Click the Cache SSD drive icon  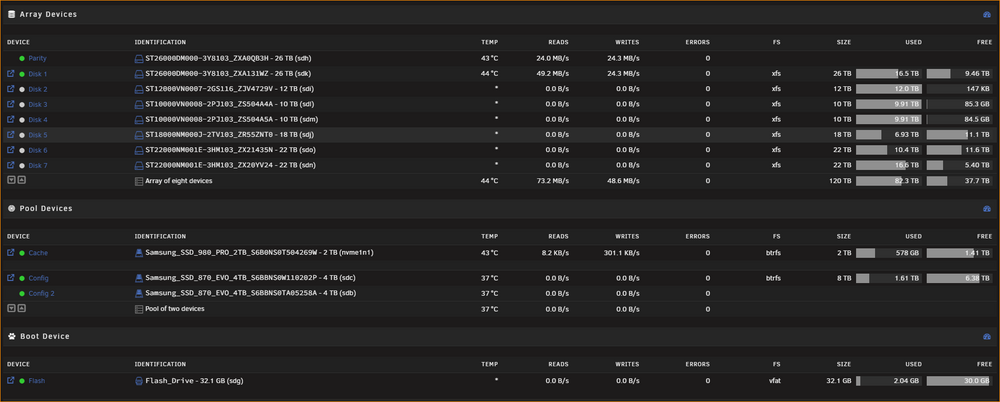pyautogui.click(x=139, y=253)
